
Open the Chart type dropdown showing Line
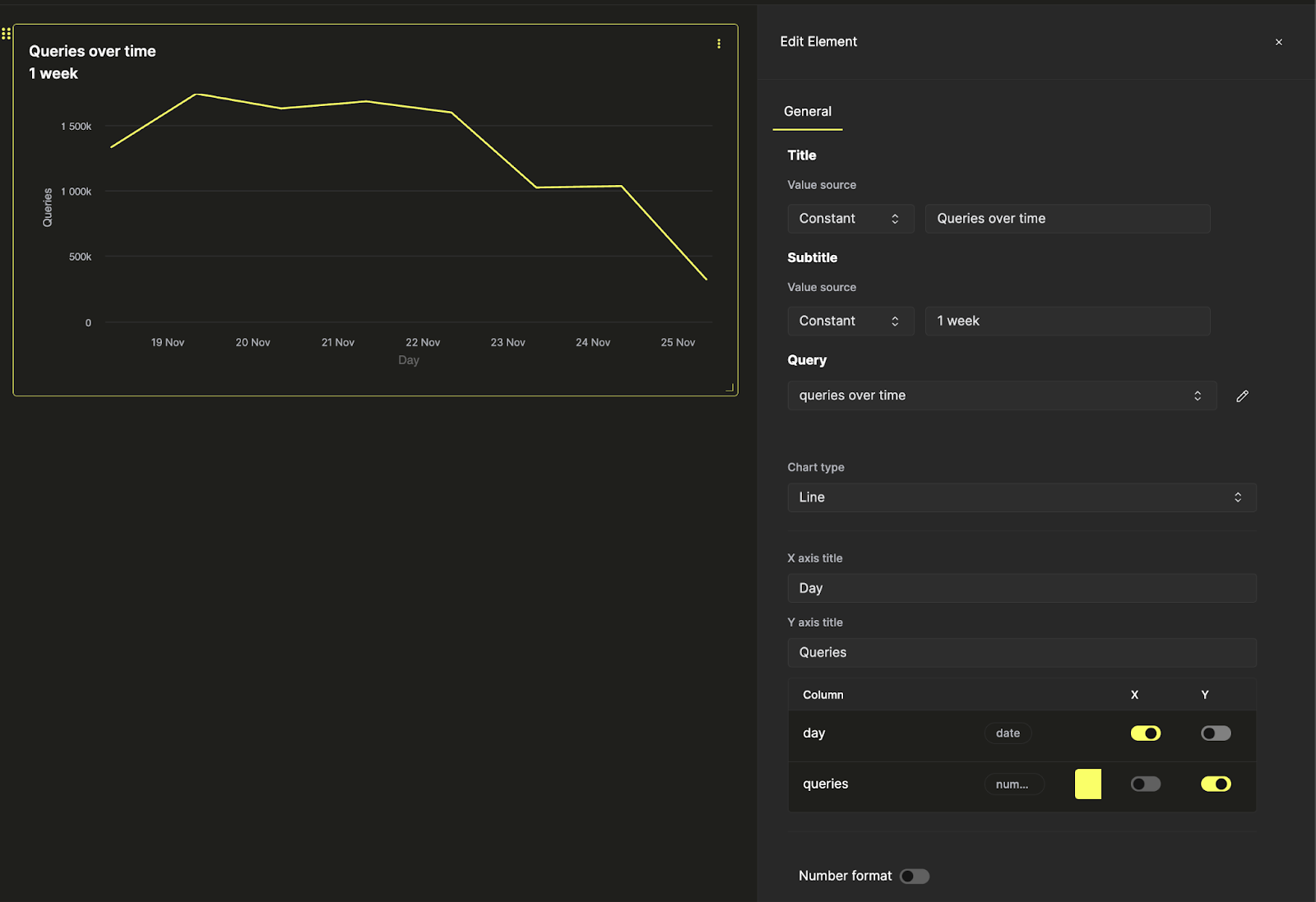click(1022, 497)
